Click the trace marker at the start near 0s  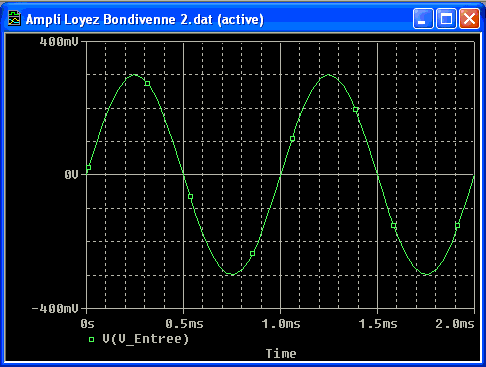tap(88, 168)
